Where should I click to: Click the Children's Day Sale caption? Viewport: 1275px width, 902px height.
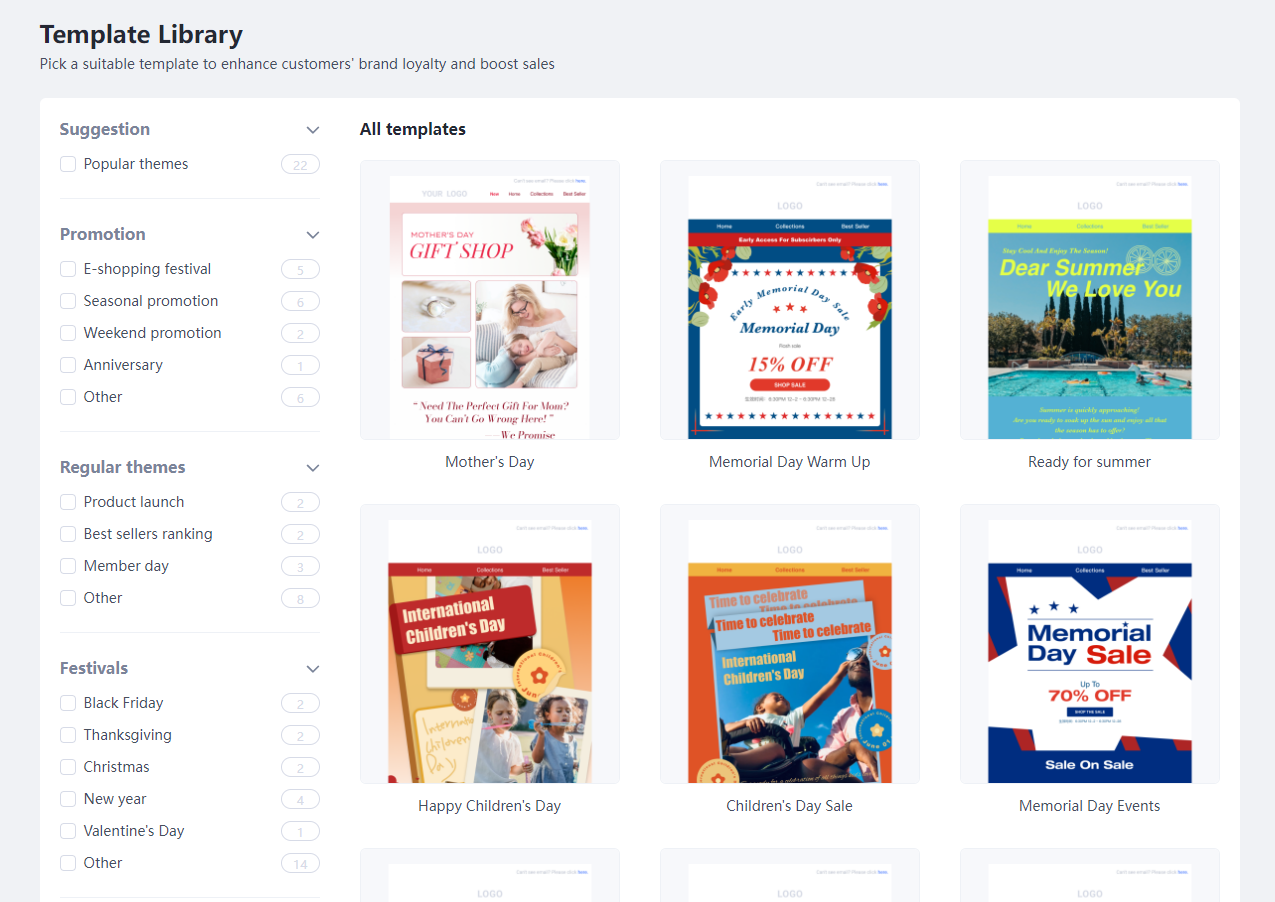pyautogui.click(x=790, y=806)
